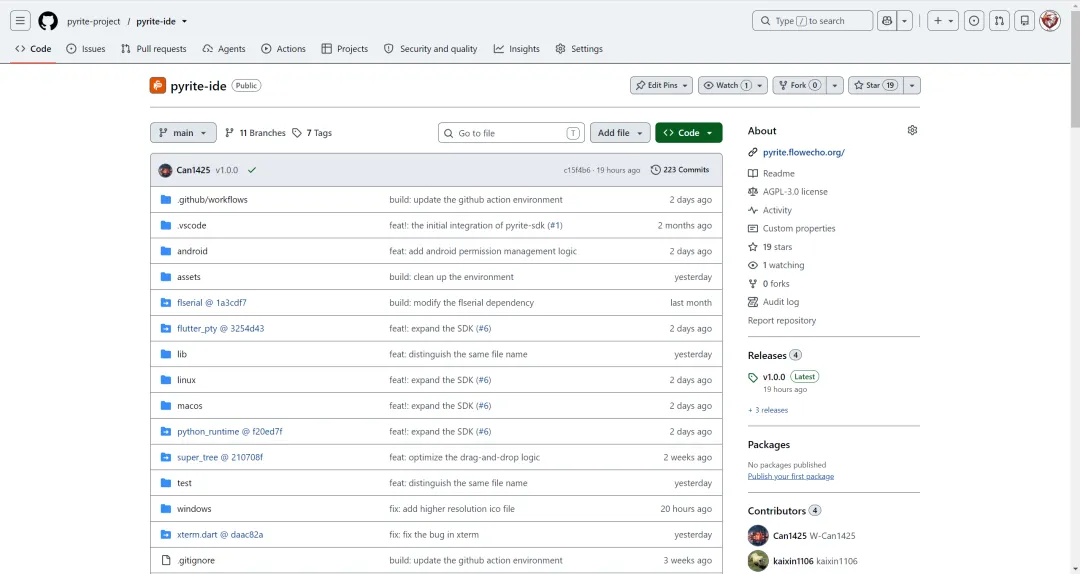Open the green Code dropdown button
This screenshot has height=574, width=1080.
click(x=689, y=132)
